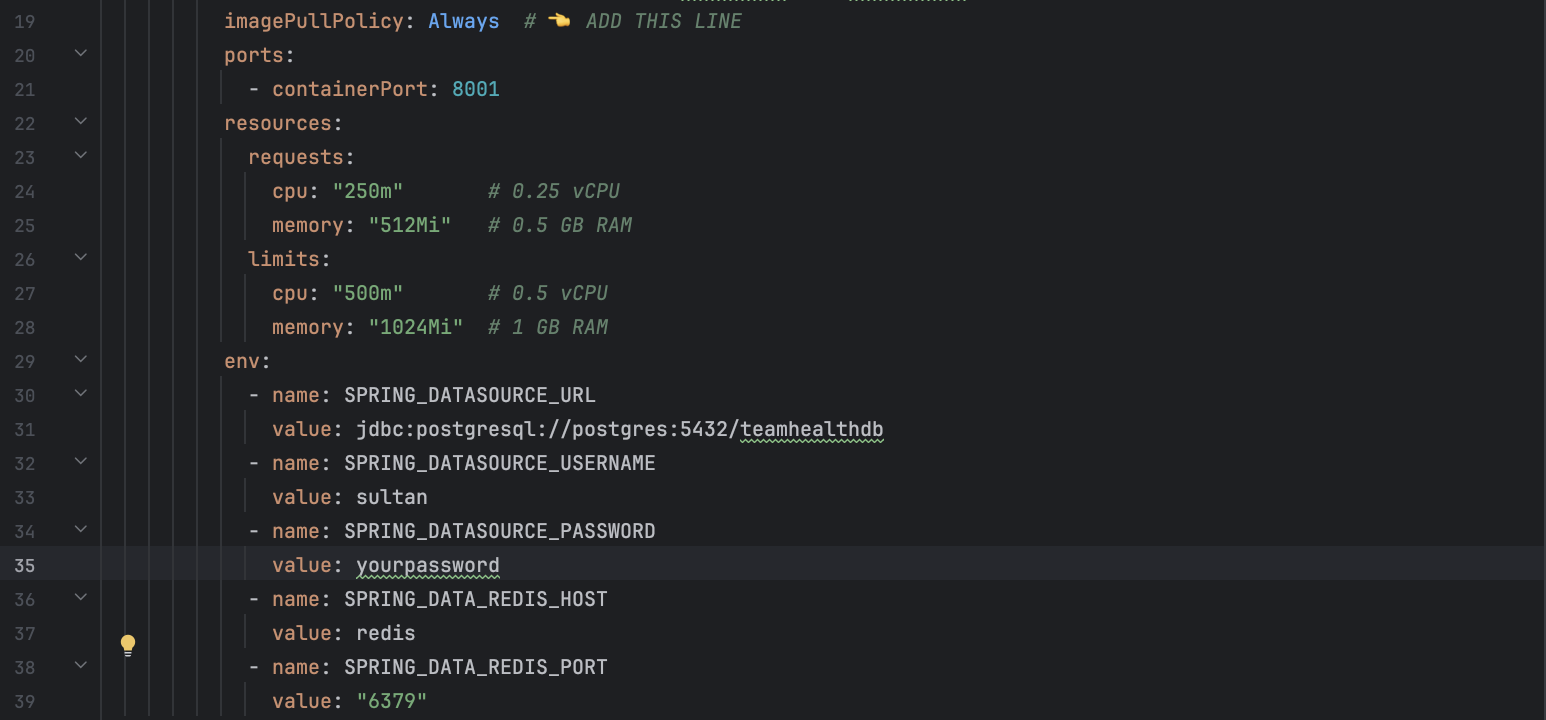Collapse the requests block fold arrow
The width and height of the screenshot is (1546, 720).
click(81, 155)
